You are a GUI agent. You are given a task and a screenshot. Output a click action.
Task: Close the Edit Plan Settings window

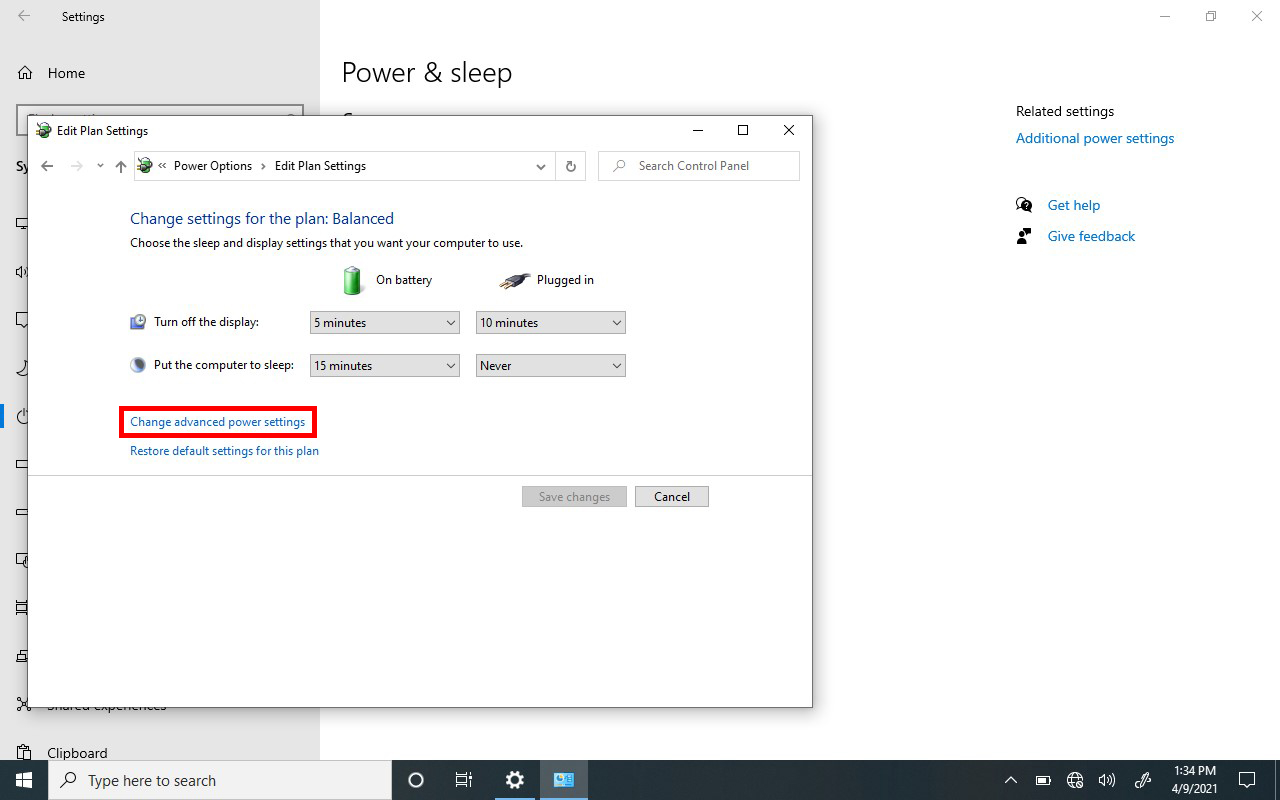click(x=789, y=130)
